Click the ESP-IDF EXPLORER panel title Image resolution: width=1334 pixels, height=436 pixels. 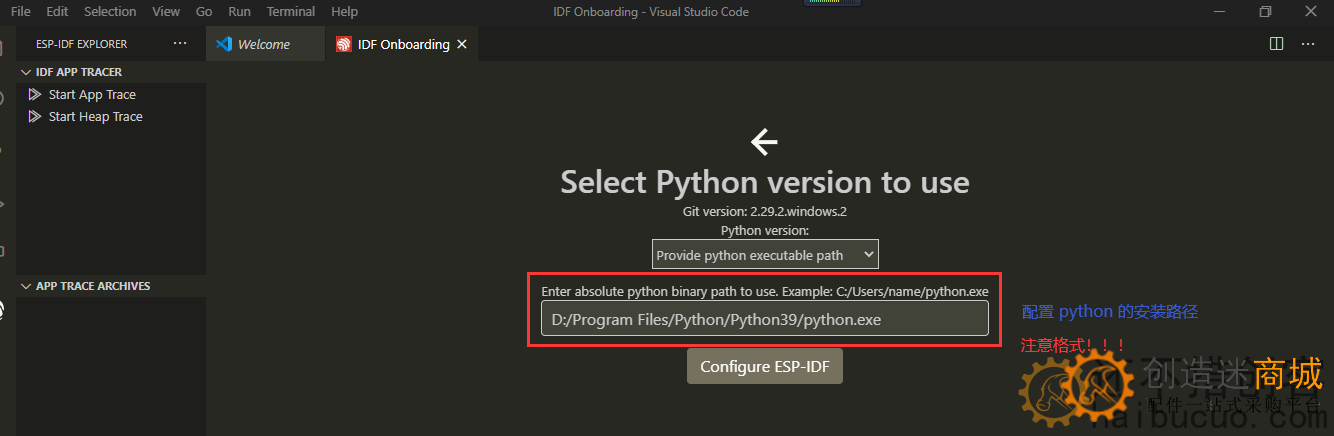82,44
